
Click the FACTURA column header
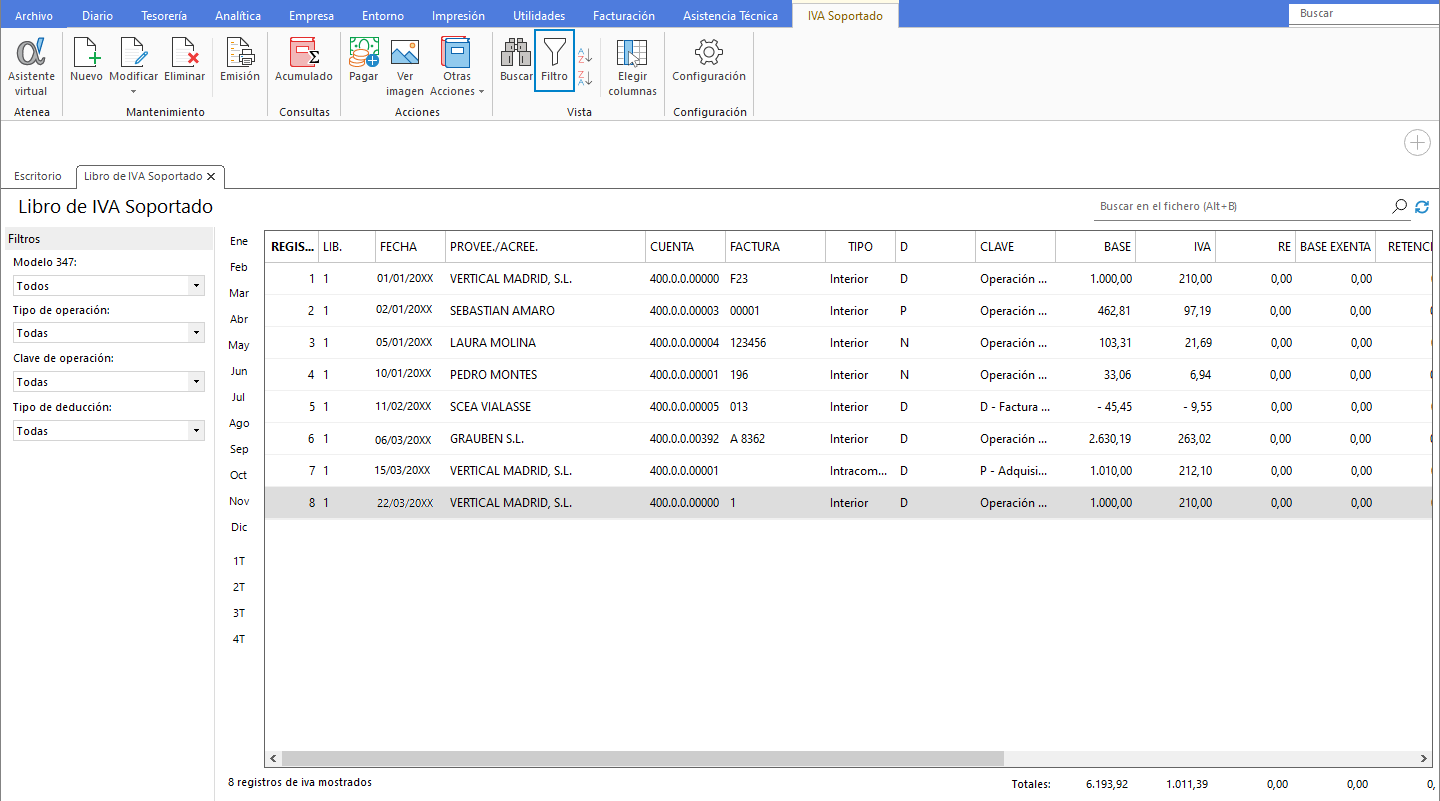pos(775,247)
